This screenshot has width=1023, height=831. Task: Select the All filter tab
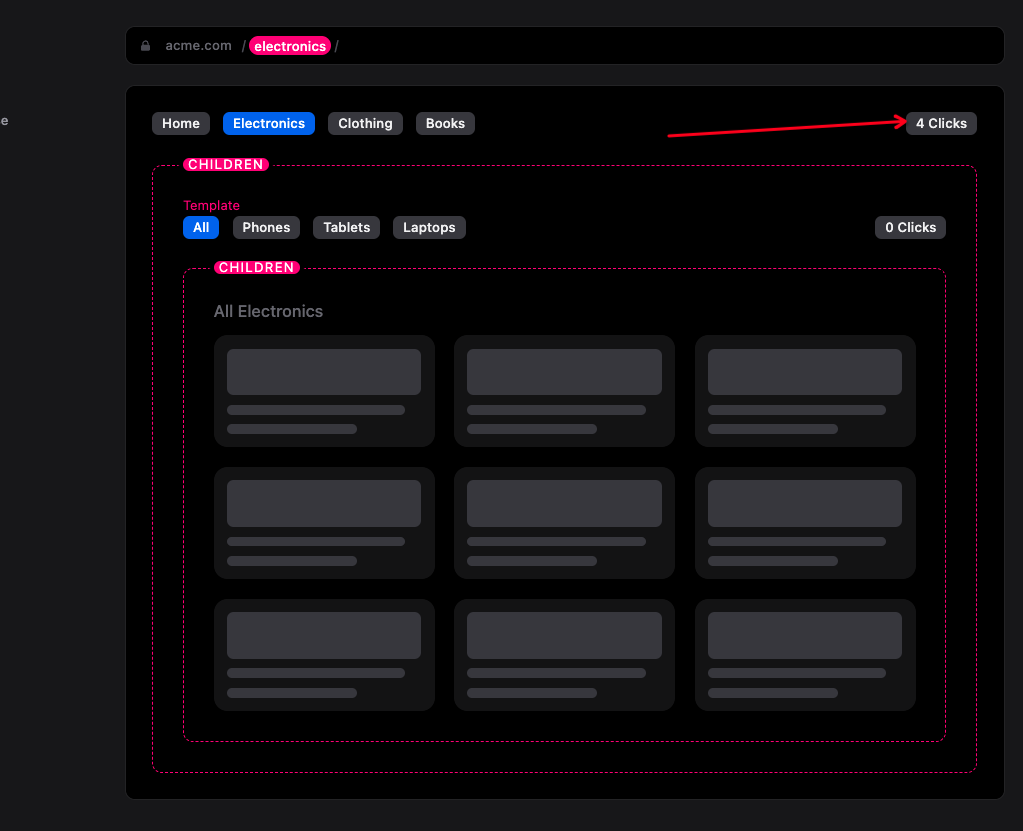[x=201, y=227]
